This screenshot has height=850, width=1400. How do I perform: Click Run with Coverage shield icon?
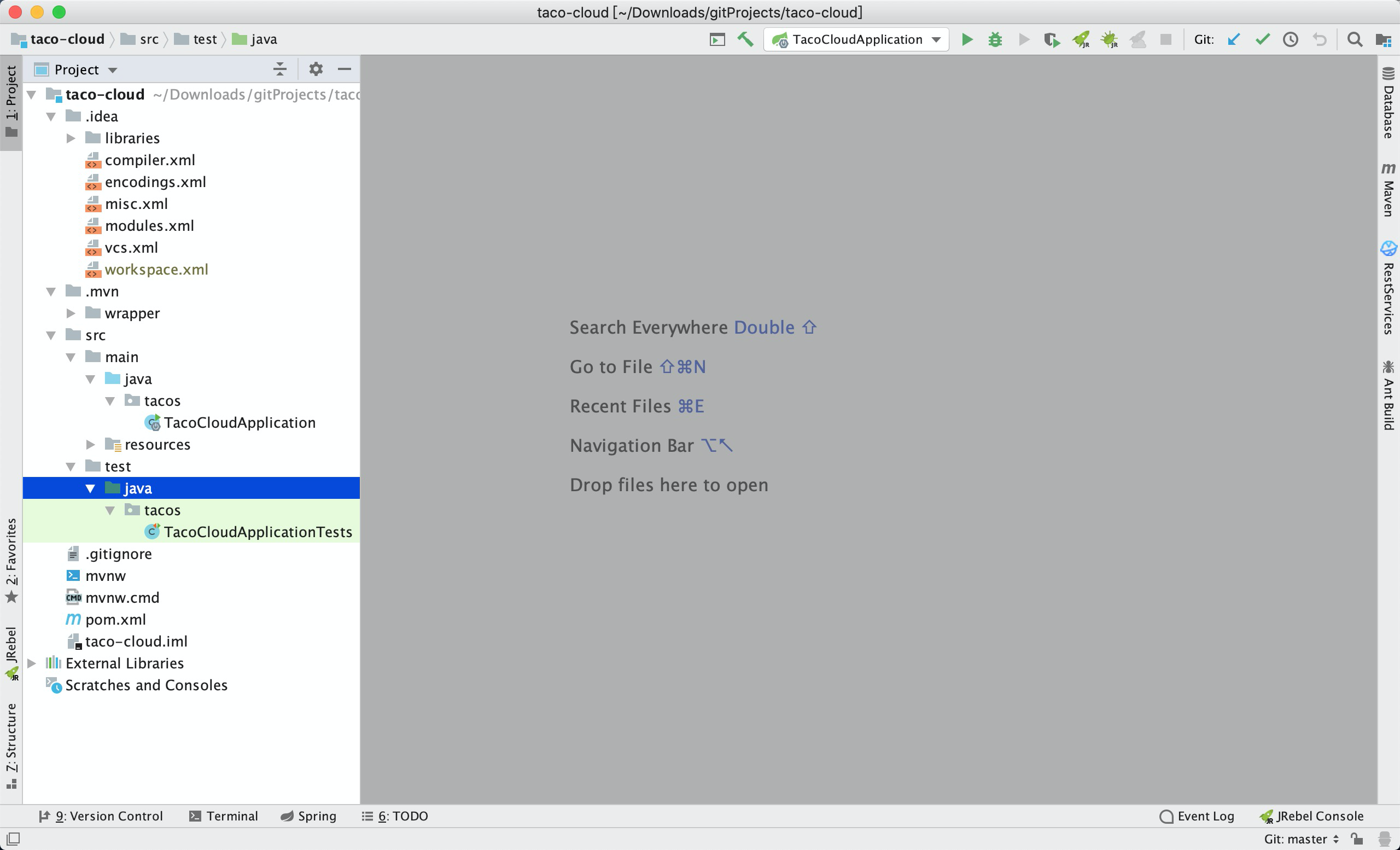tap(1051, 39)
